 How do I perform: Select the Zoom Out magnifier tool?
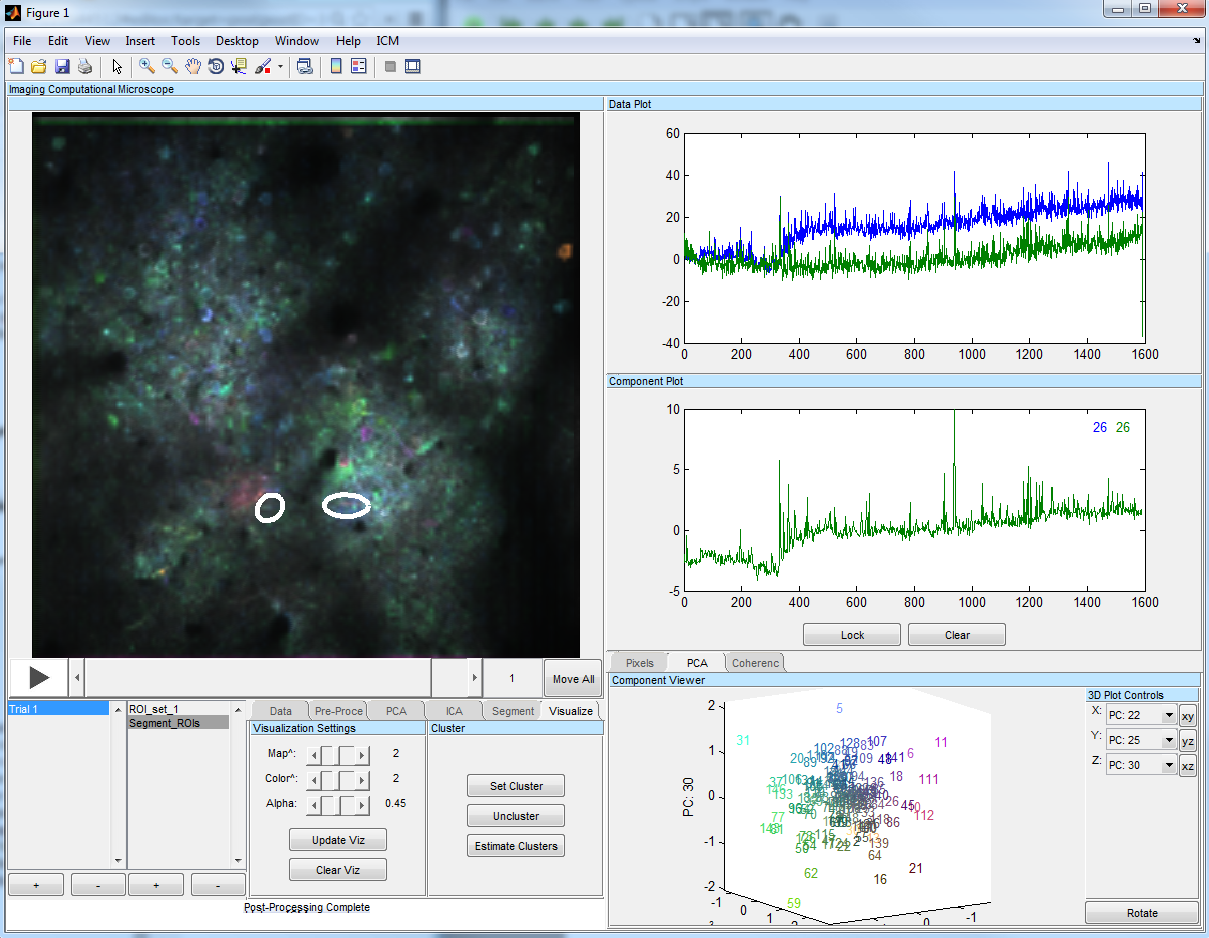point(169,67)
